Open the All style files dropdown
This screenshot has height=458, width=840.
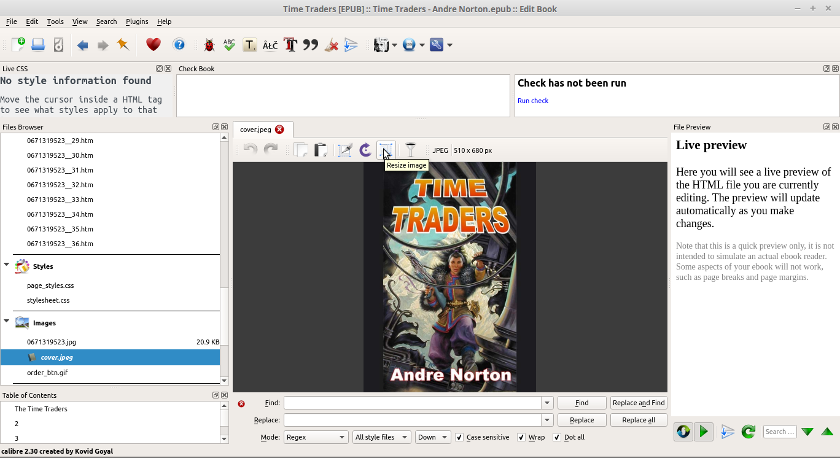[x=380, y=437]
